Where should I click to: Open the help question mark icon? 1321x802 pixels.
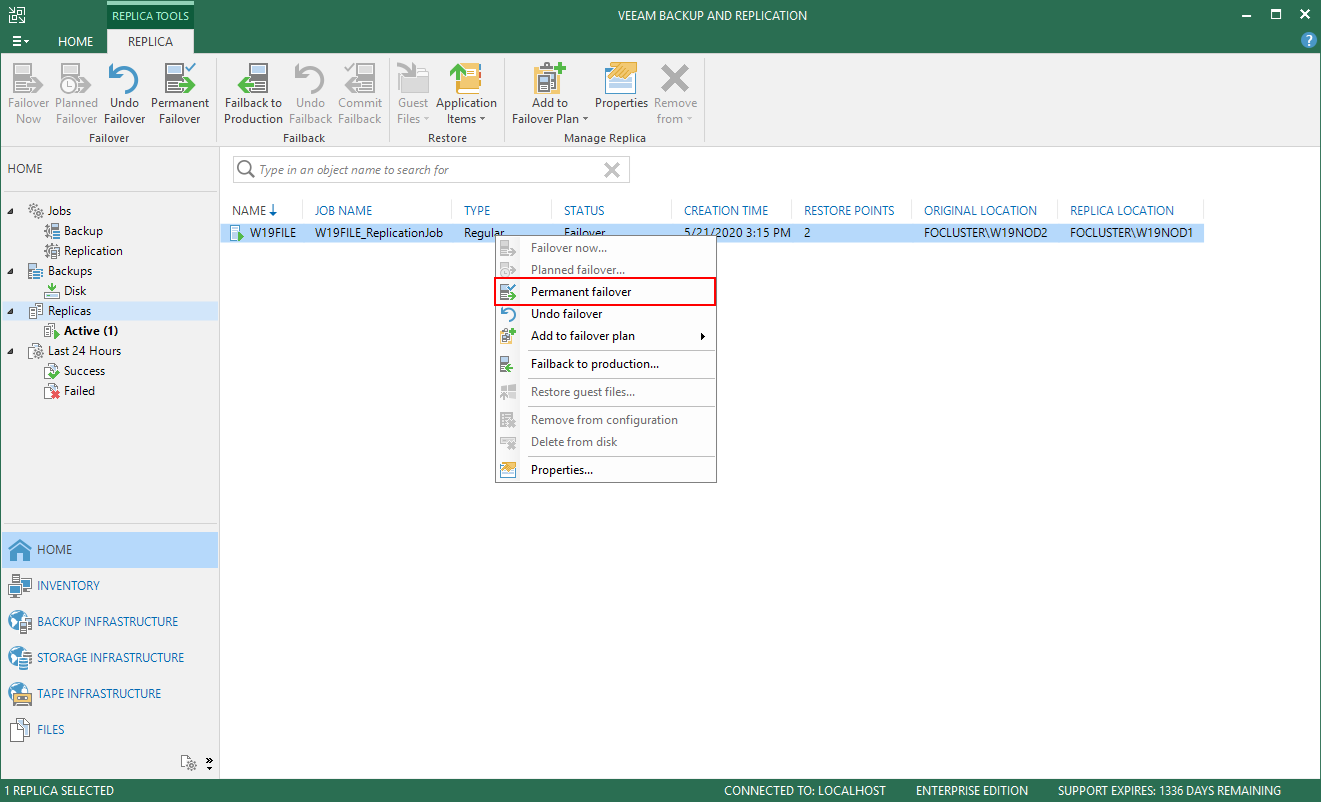tap(1308, 41)
